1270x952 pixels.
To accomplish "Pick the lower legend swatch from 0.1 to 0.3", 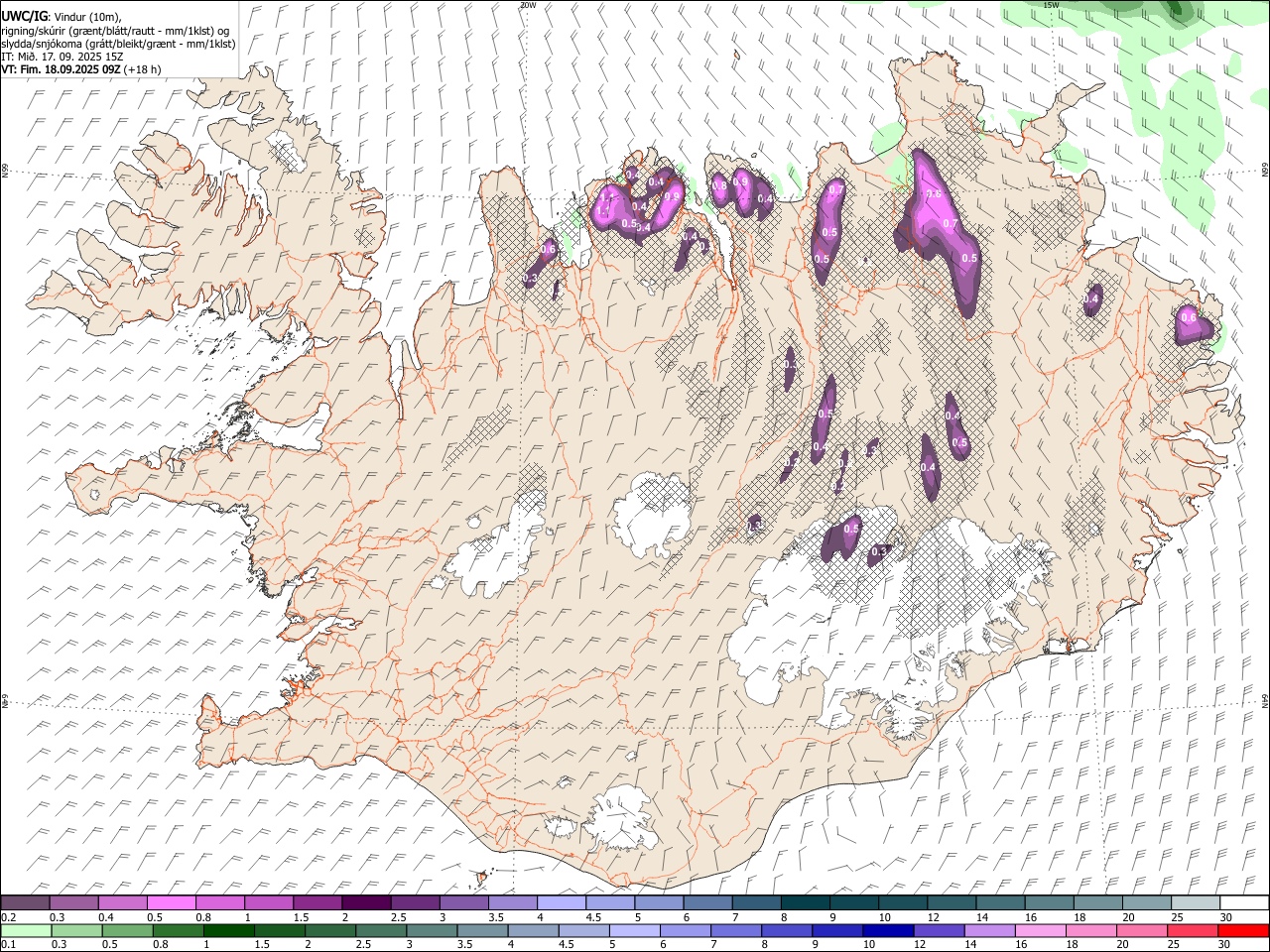I will [26, 930].
